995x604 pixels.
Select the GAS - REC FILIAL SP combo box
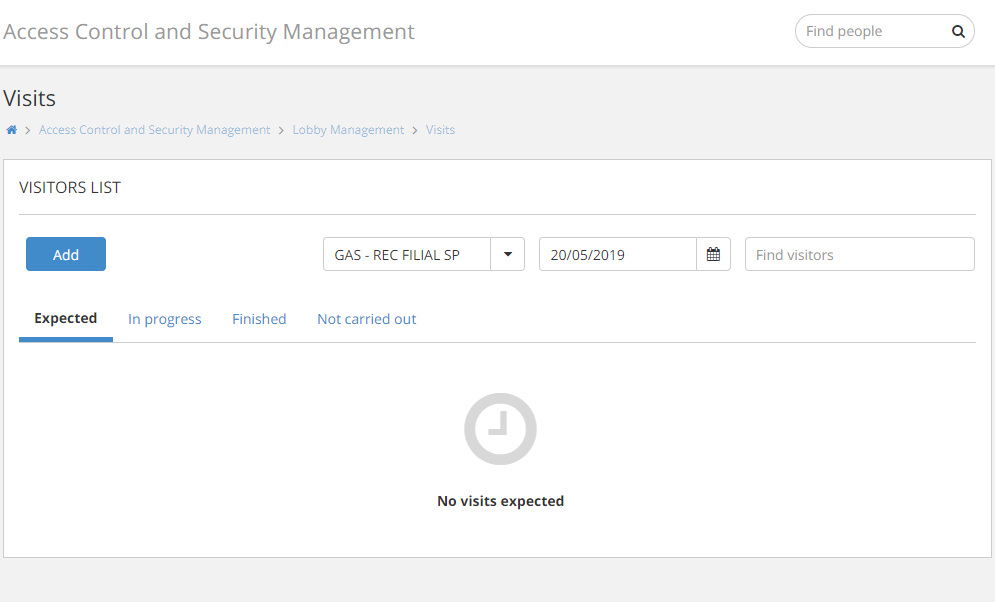(x=407, y=255)
